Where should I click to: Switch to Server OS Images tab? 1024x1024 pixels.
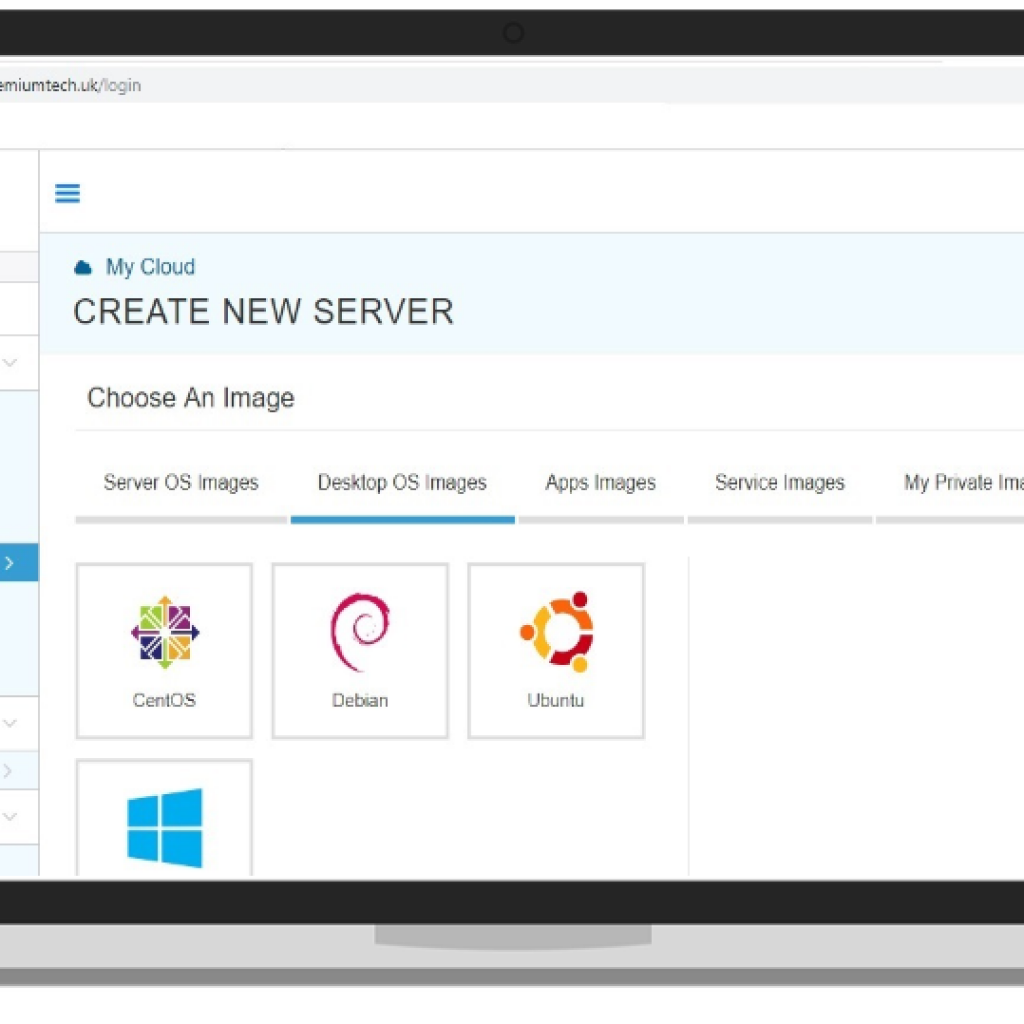[x=181, y=483]
